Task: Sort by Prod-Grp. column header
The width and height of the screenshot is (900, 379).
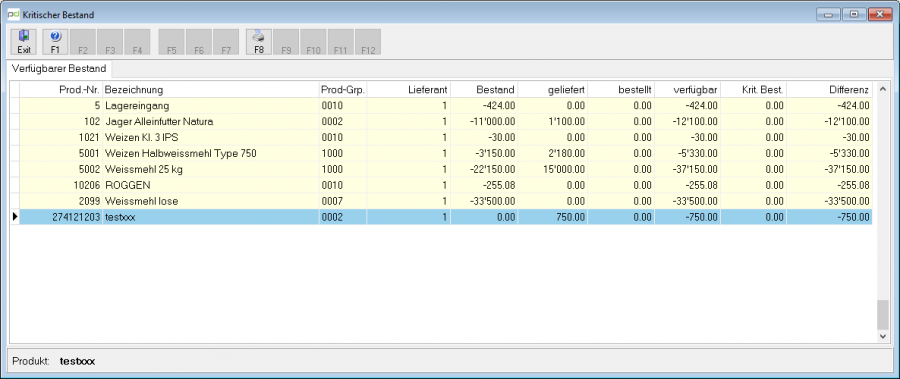Action: pyautogui.click(x=343, y=90)
